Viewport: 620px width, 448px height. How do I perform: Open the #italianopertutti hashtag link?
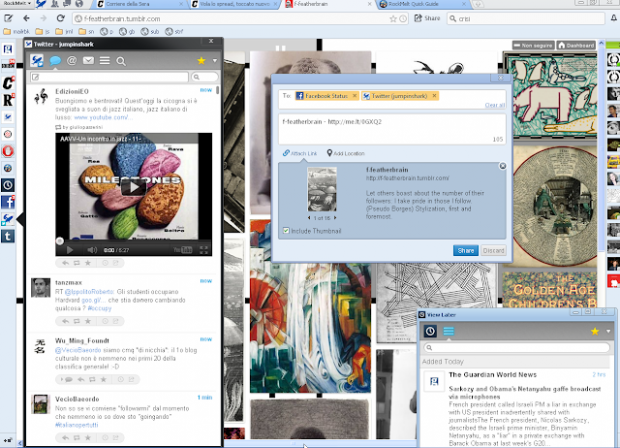(x=77, y=425)
